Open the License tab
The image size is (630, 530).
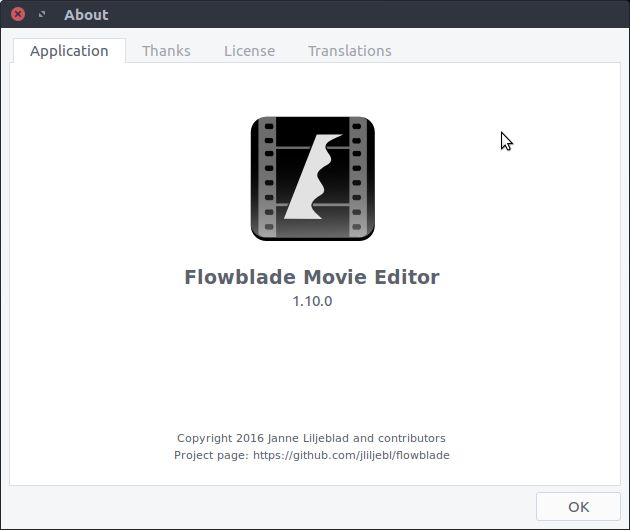click(x=250, y=51)
